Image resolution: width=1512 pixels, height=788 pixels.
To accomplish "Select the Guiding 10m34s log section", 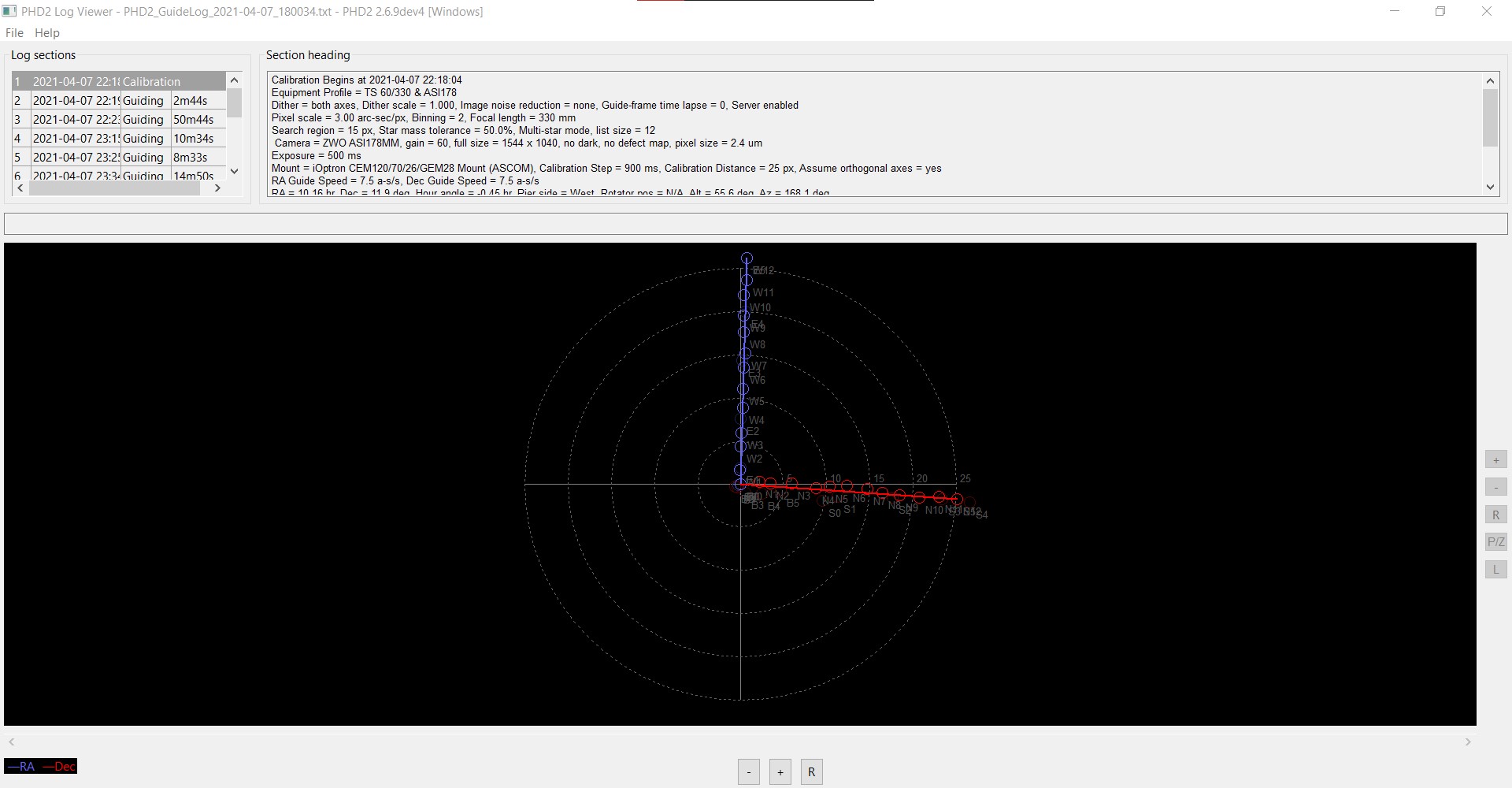I will tap(119, 138).
